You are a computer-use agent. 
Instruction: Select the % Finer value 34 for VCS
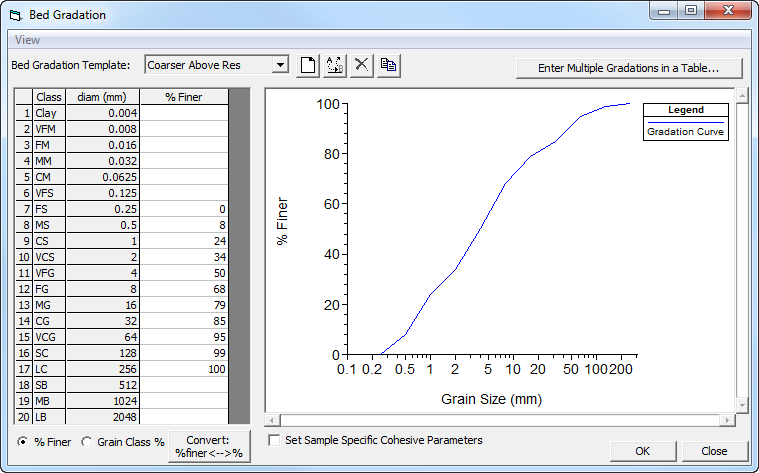[x=184, y=257]
